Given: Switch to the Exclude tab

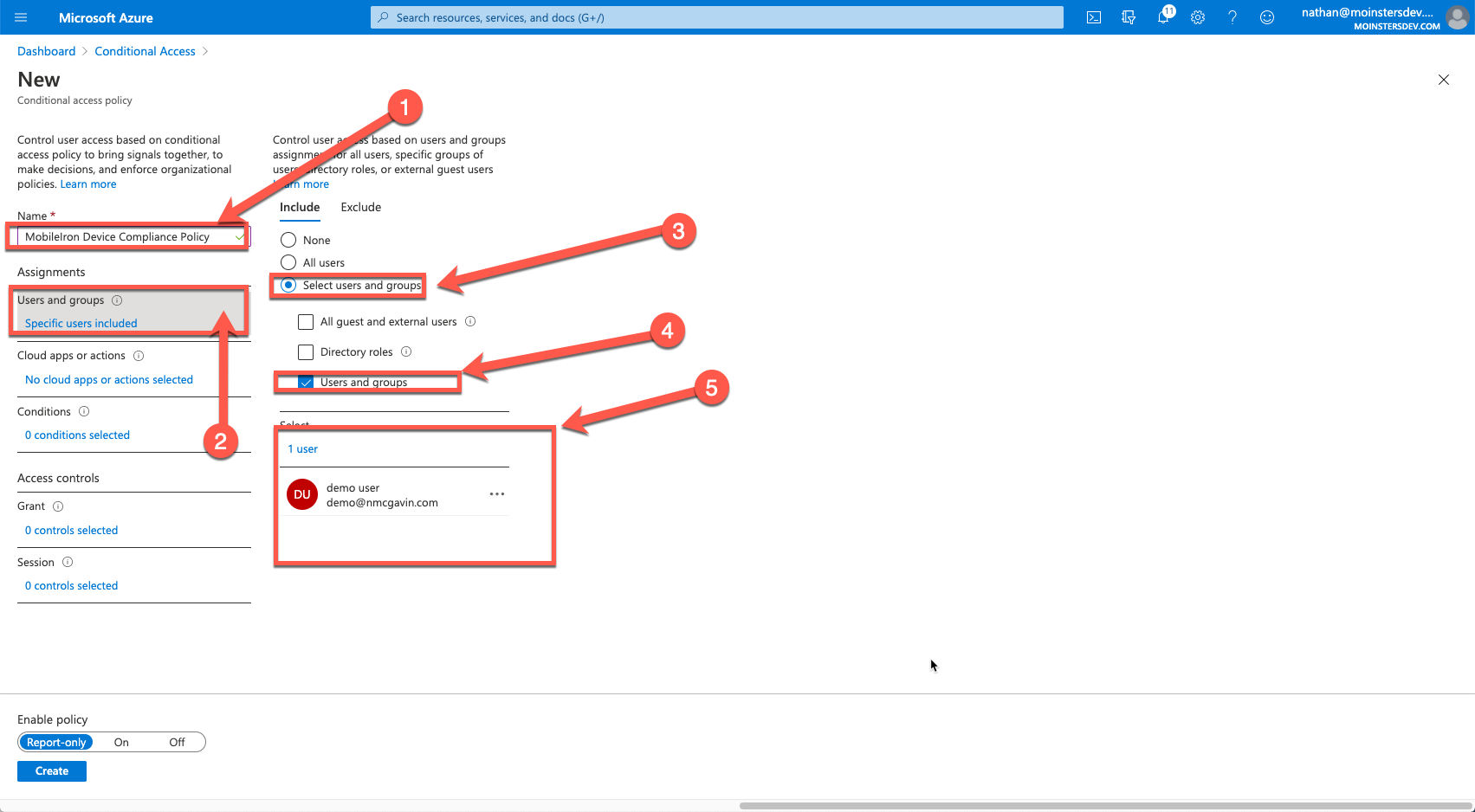Looking at the screenshot, I should point(360,207).
